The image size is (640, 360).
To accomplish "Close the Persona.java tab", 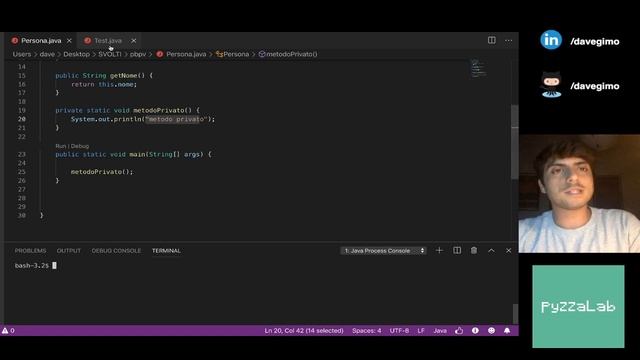I will 69,41.
